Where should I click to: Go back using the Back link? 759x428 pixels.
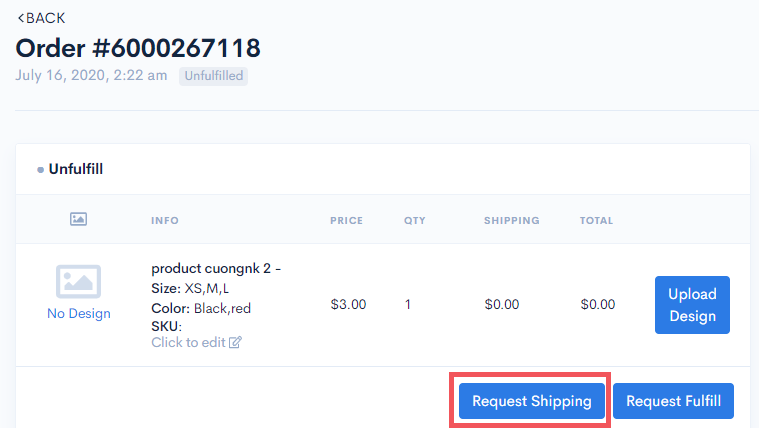click(x=41, y=18)
